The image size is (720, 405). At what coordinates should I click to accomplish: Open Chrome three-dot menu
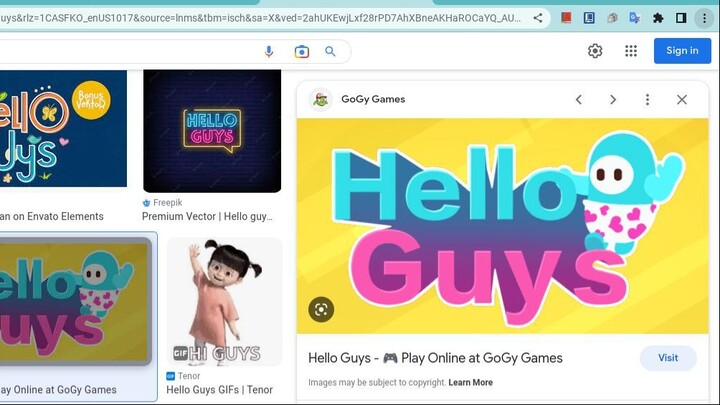click(x=704, y=18)
